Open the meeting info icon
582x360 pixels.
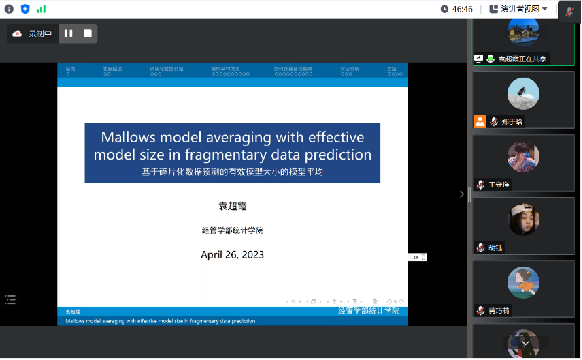tap(9, 9)
